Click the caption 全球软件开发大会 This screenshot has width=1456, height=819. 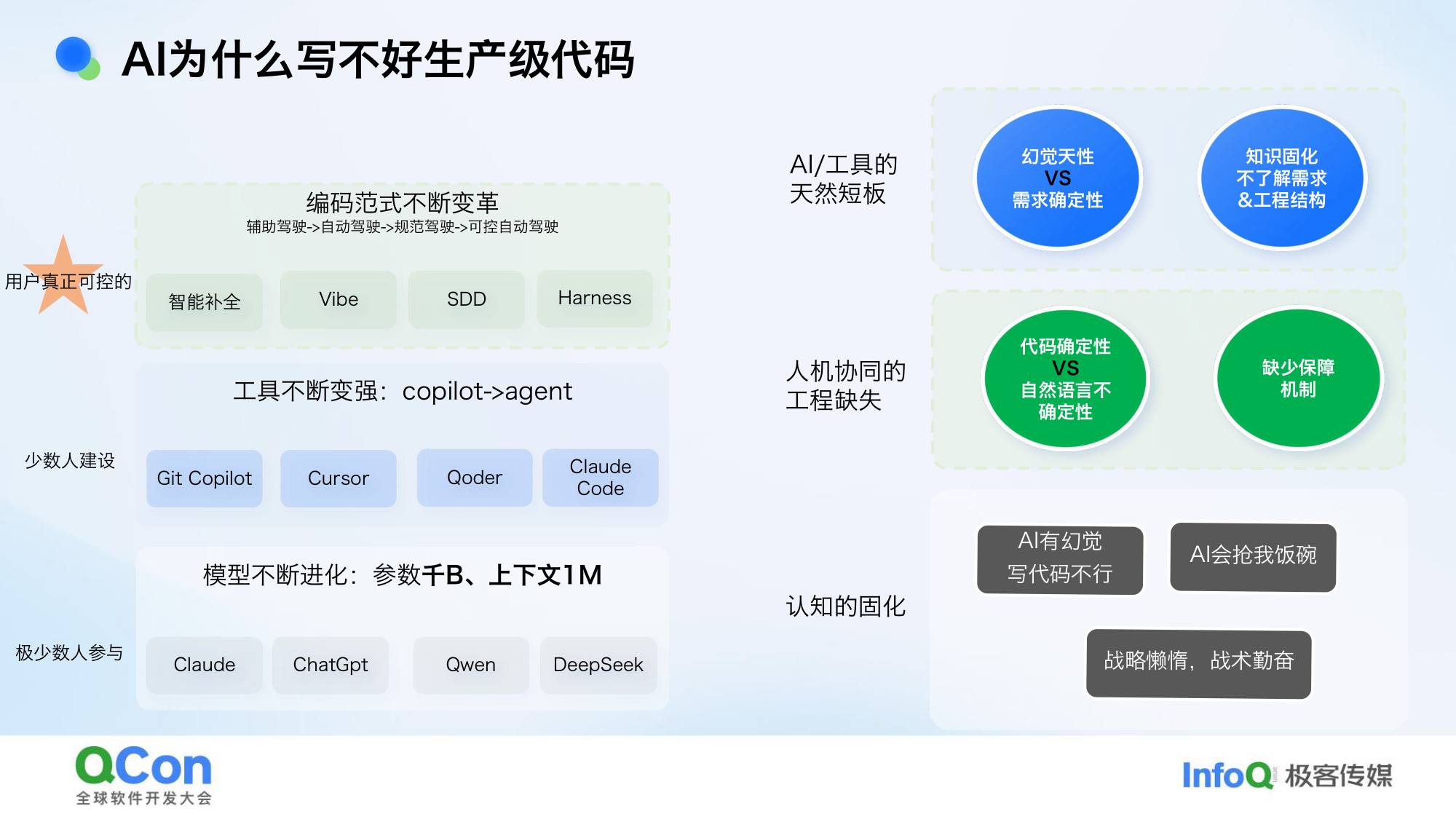144,798
